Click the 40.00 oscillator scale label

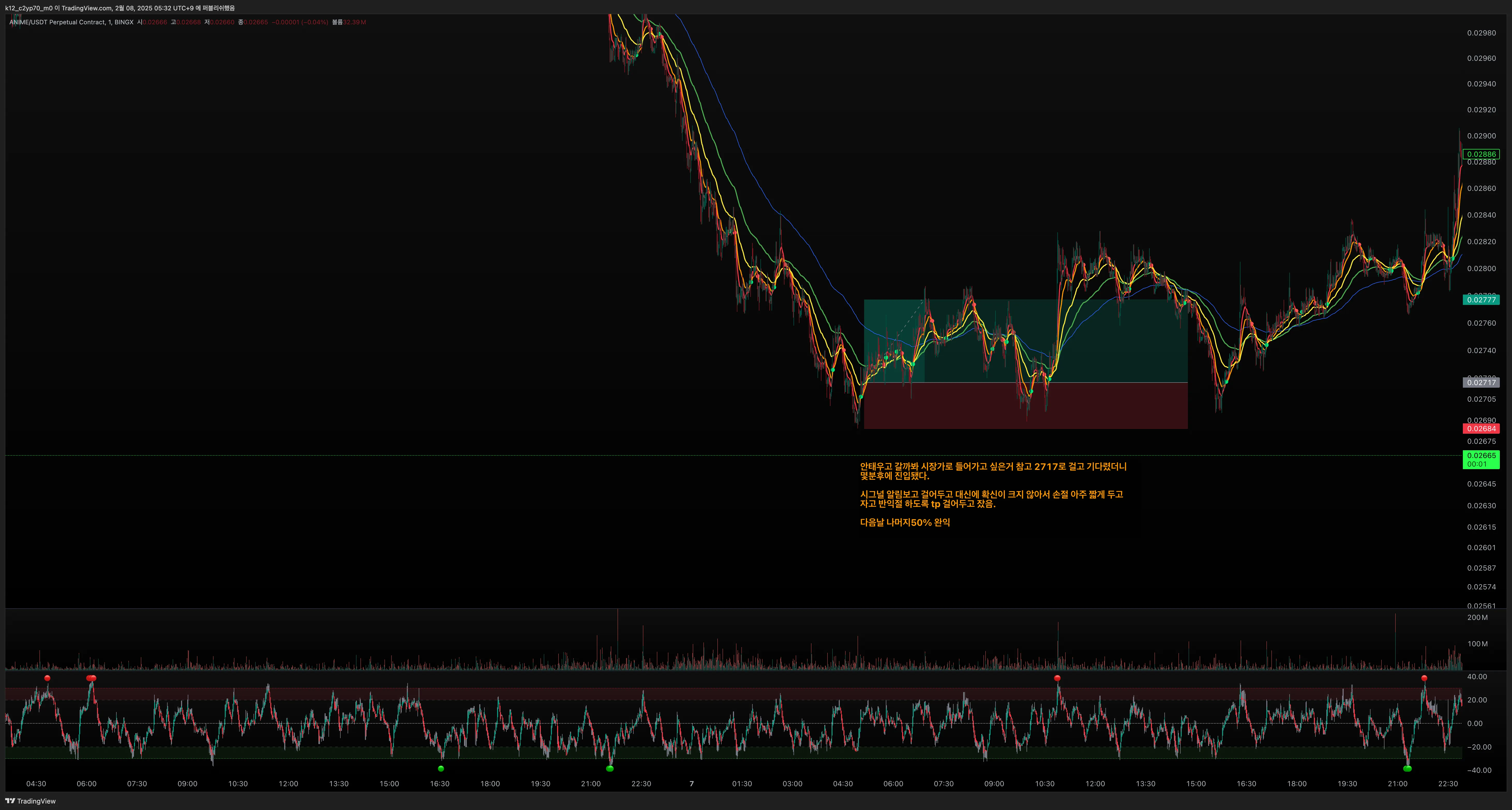click(1477, 677)
